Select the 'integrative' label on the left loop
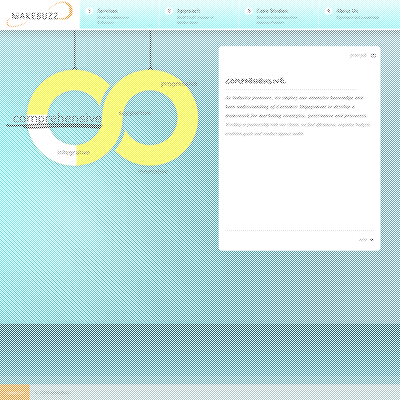This screenshot has height=400, width=400. 74,152
